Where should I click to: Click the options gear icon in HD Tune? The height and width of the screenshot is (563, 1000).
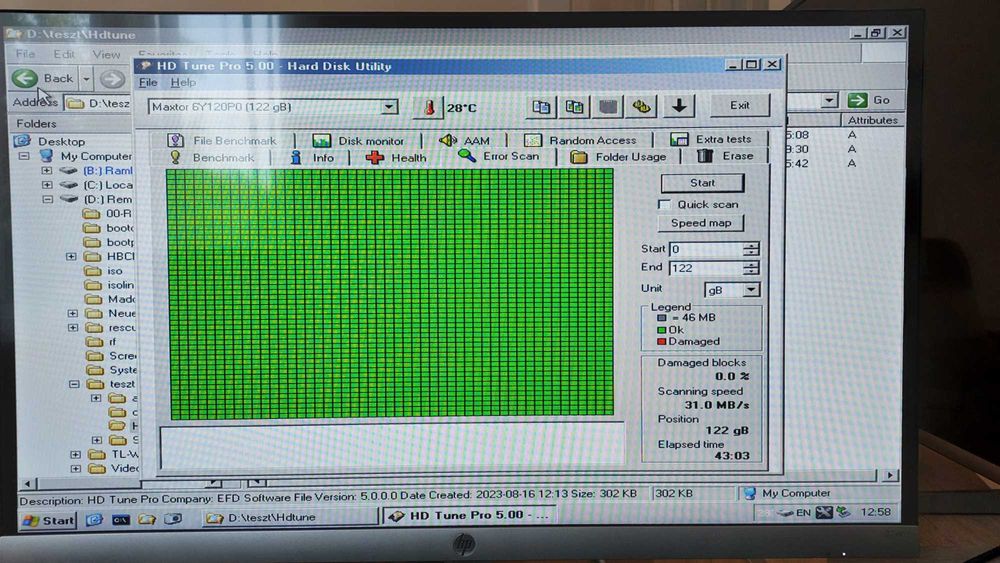[642, 106]
